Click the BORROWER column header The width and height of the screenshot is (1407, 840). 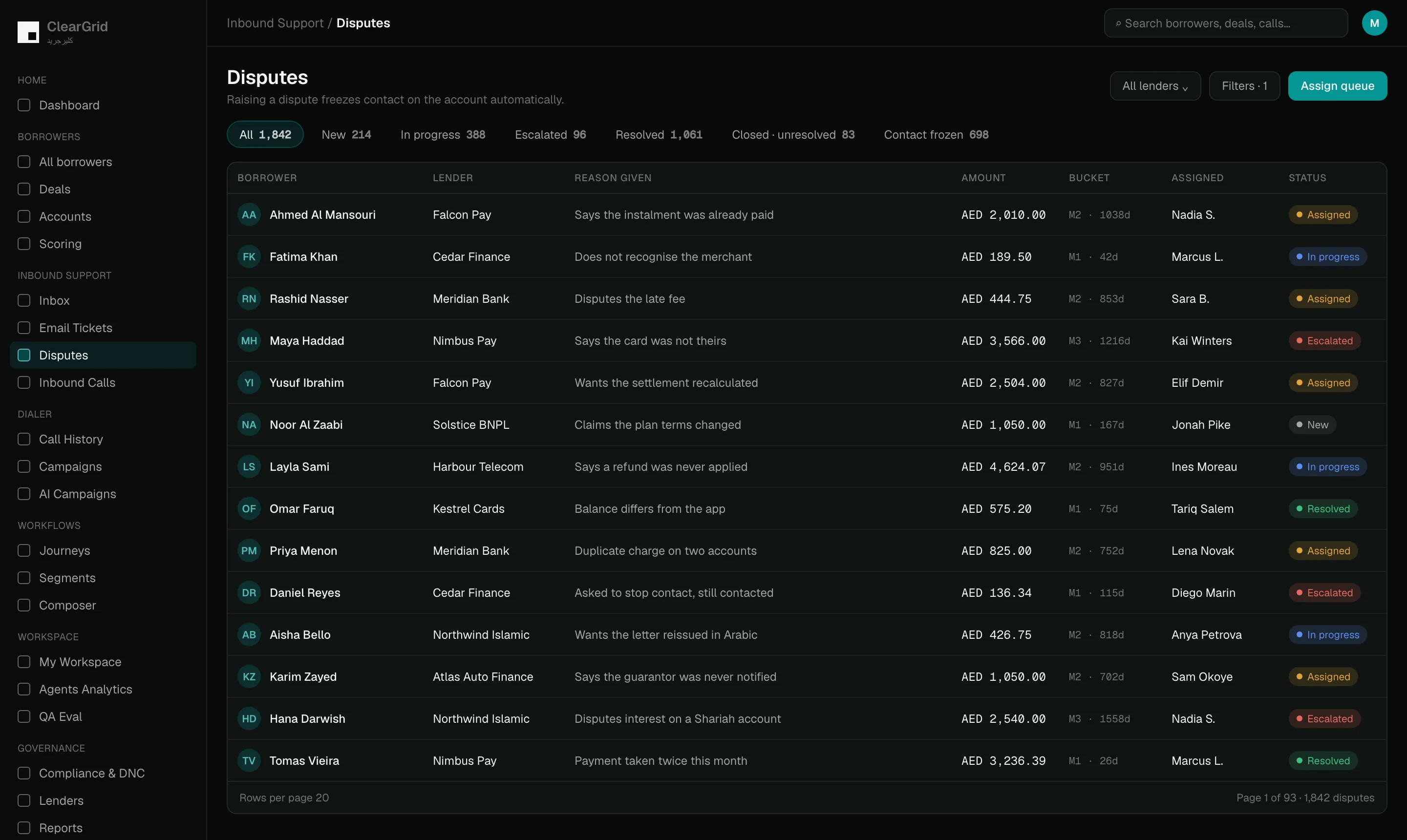point(267,178)
